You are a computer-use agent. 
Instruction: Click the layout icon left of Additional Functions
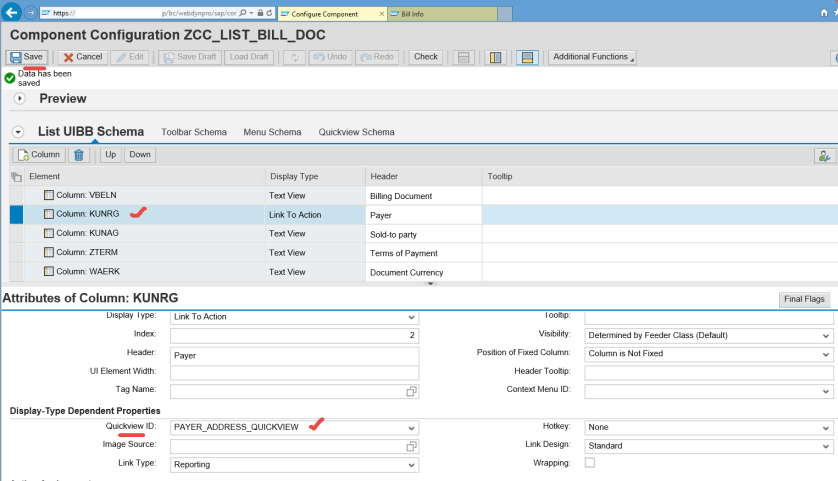527,57
